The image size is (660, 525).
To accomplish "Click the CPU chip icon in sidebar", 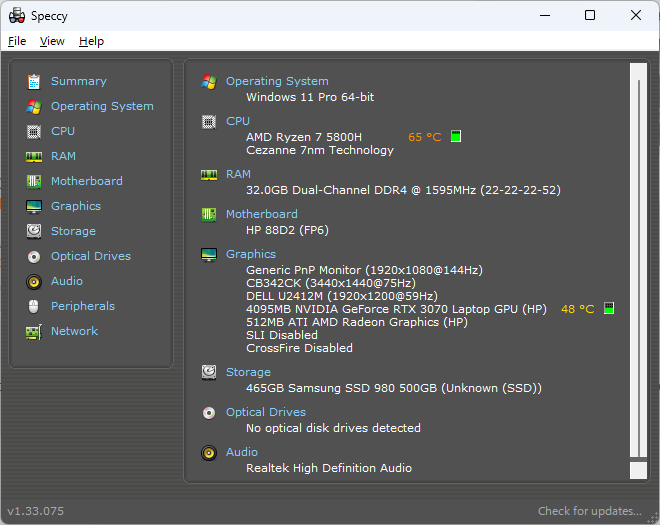I will pyautogui.click(x=34, y=132).
